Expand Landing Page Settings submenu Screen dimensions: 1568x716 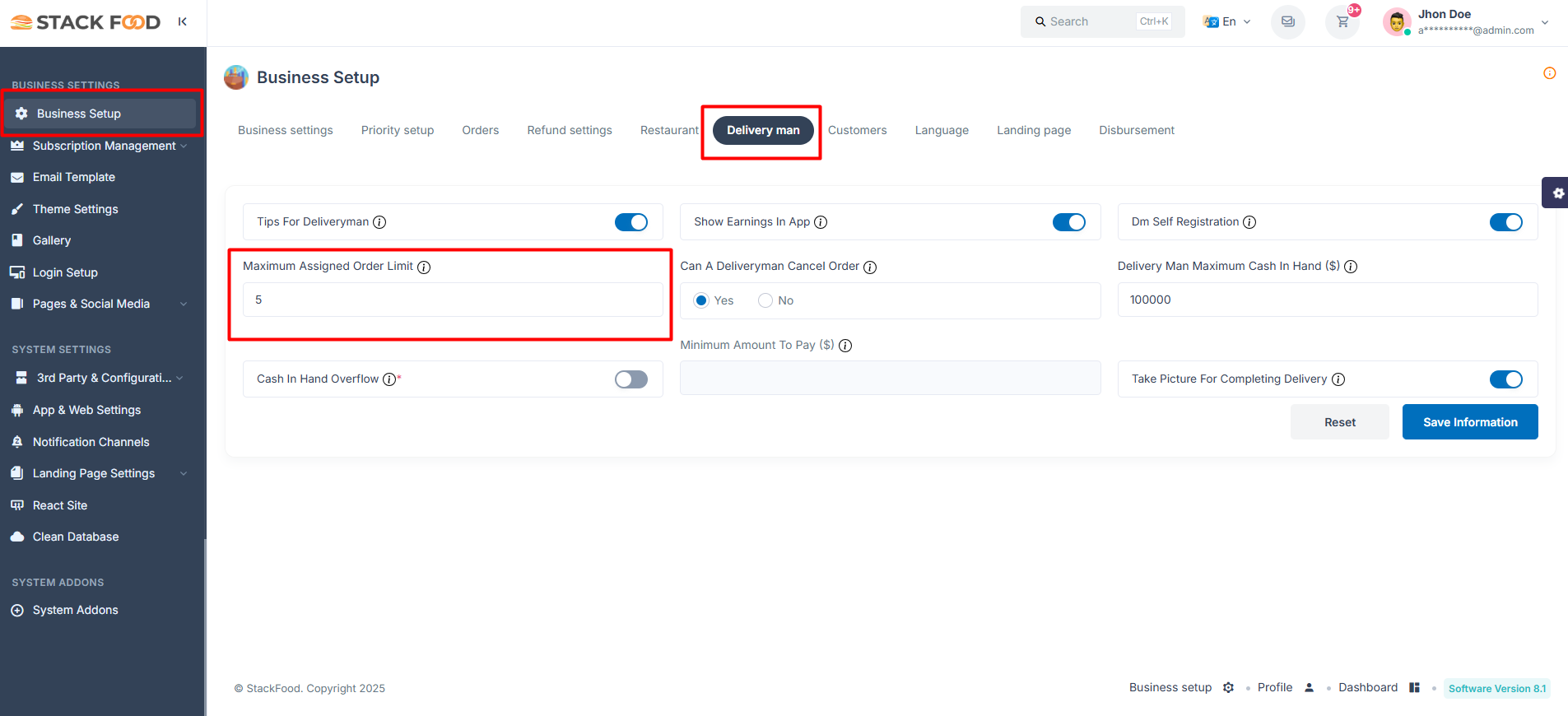(x=184, y=473)
